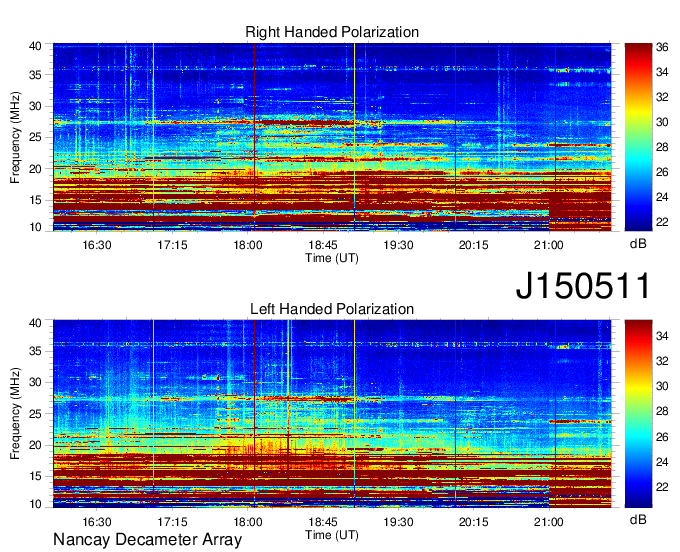Click the "dB" unit under the top color bar
Image resolution: width=680 pixels, height=552 pixels.
638,244
